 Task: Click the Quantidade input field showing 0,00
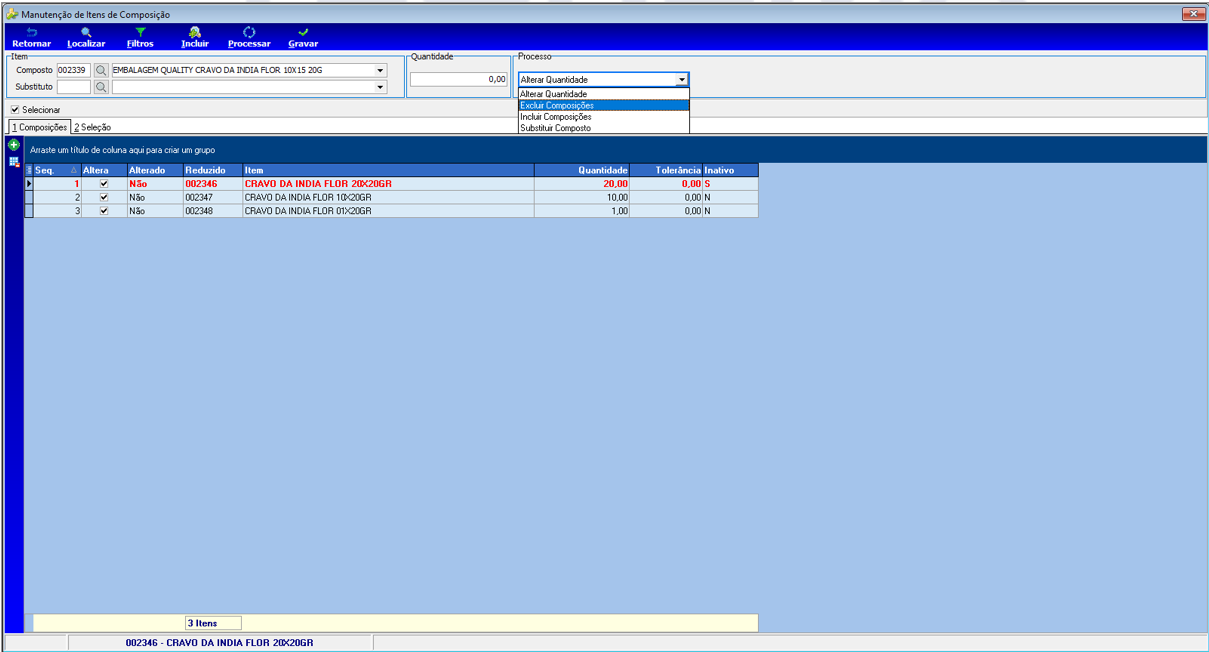tap(459, 79)
